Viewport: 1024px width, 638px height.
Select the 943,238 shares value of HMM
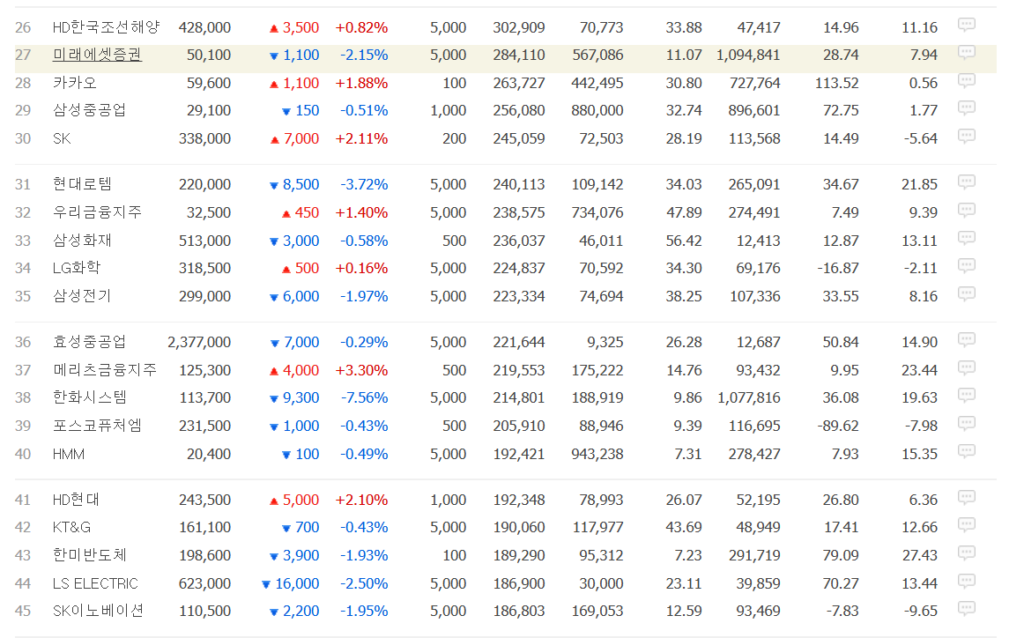click(x=597, y=454)
